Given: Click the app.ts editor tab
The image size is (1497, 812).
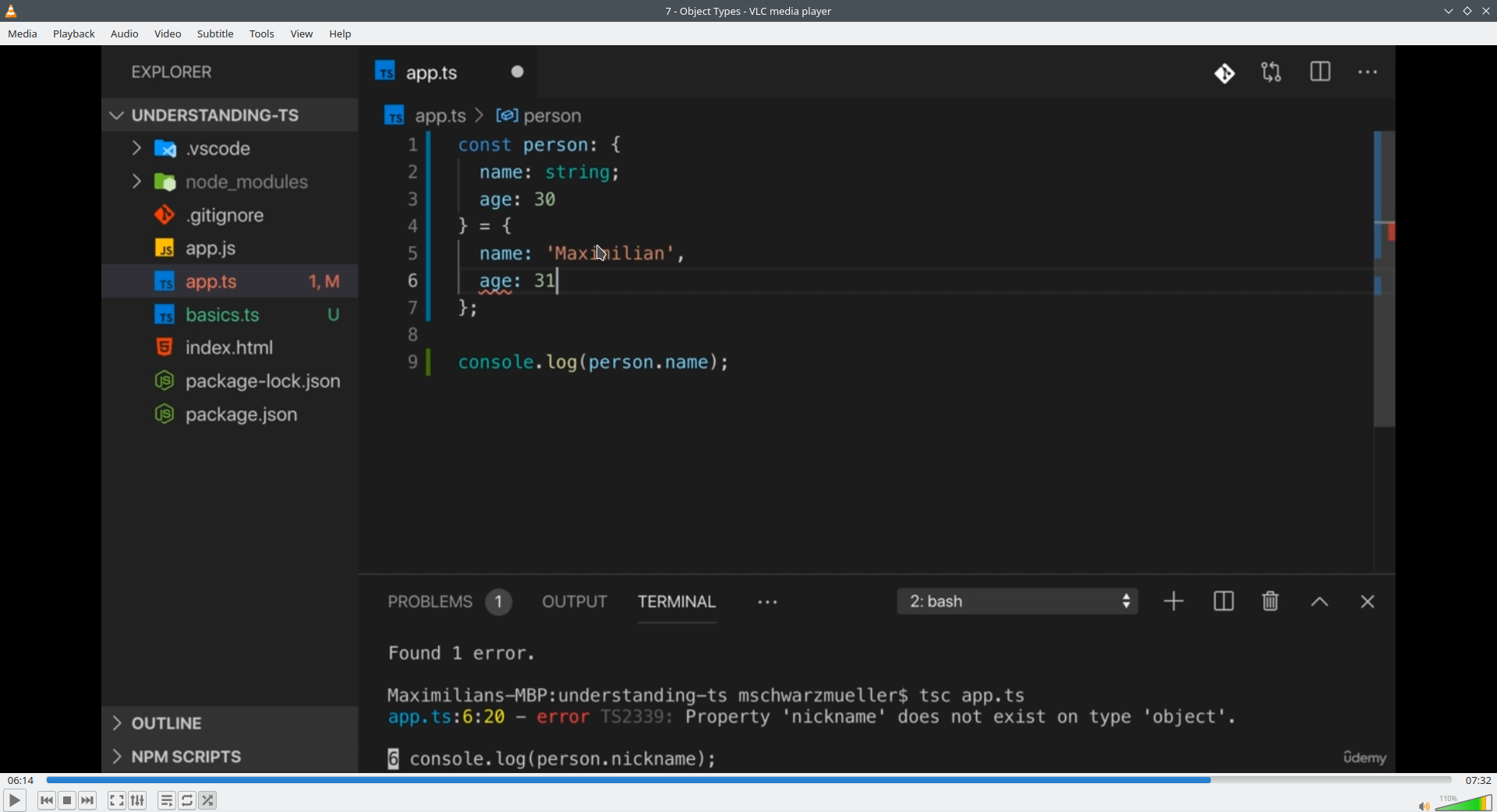Looking at the screenshot, I should coord(449,72).
